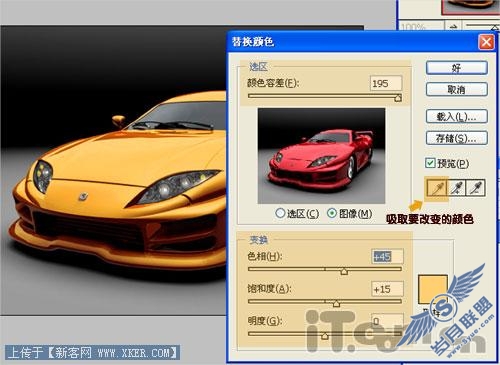Click the red car preview thumbnail in dialog
The image size is (500, 365).
[321, 156]
